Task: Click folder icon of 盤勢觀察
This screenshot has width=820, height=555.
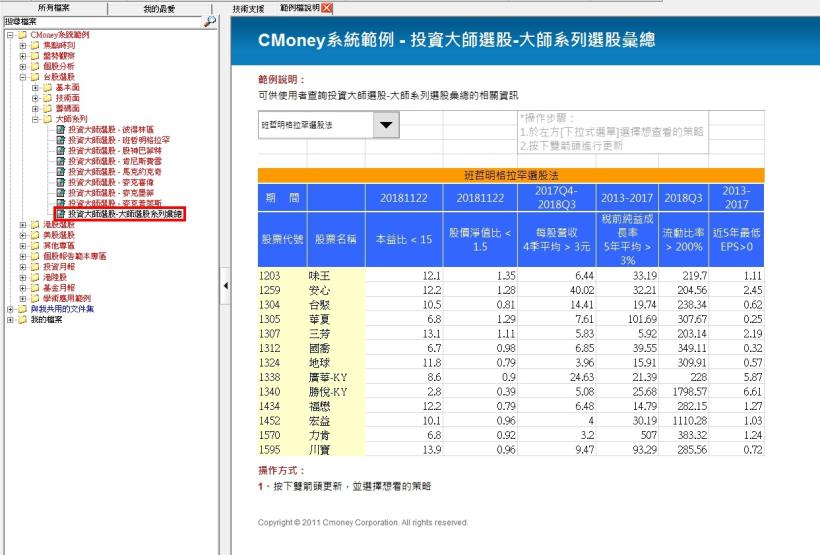Action: click(35, 56)
